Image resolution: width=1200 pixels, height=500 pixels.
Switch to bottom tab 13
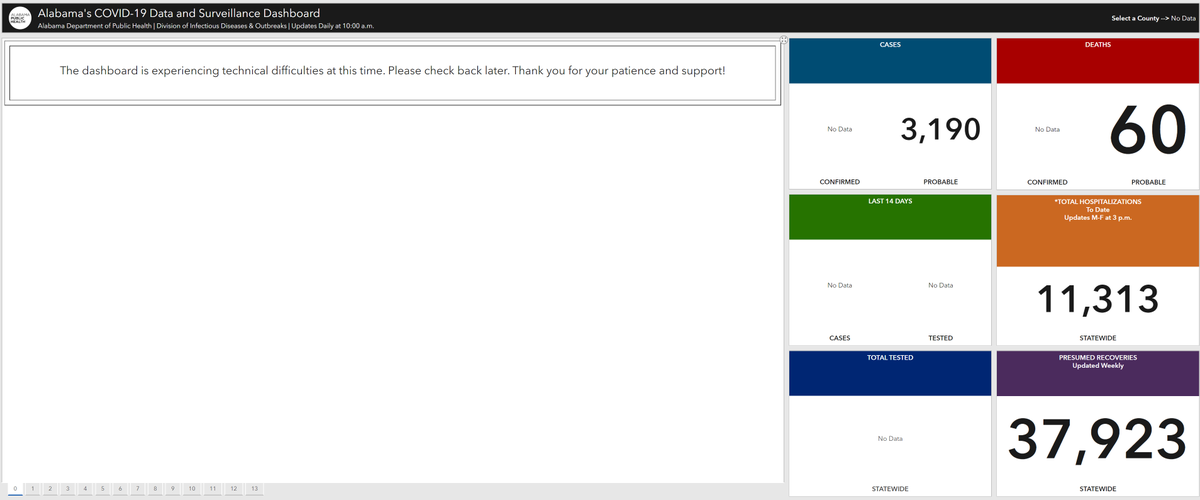click(x=254, y=488)
